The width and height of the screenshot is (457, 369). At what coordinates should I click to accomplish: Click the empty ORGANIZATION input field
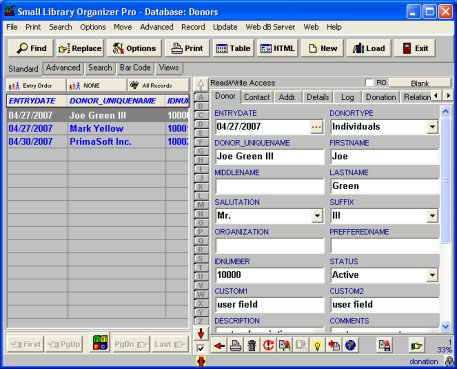coord(270,246)
